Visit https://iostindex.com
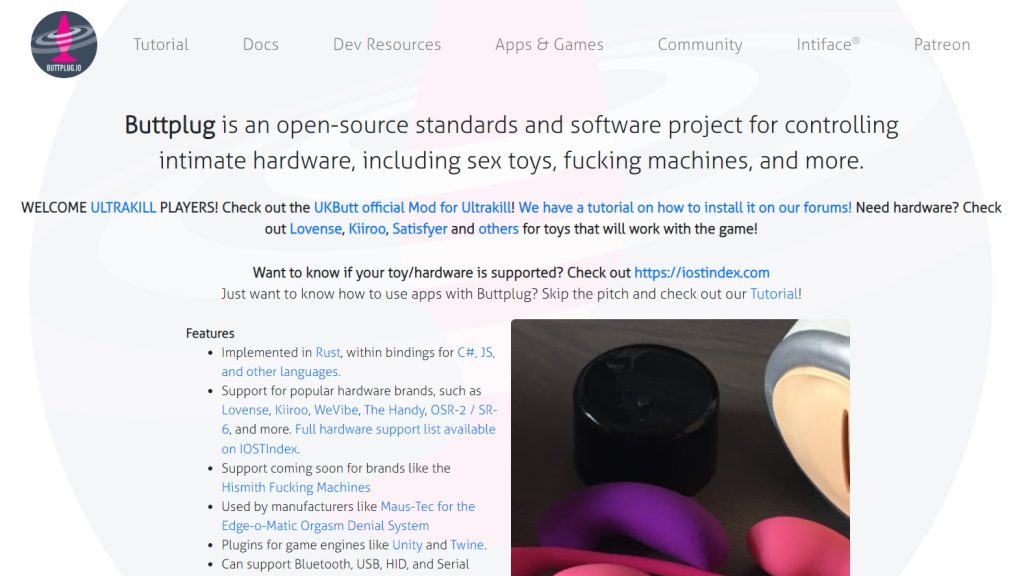Image resolution: width=1024 pixels, height=576 pixels. pyautogui.click(x=702, y=272)
